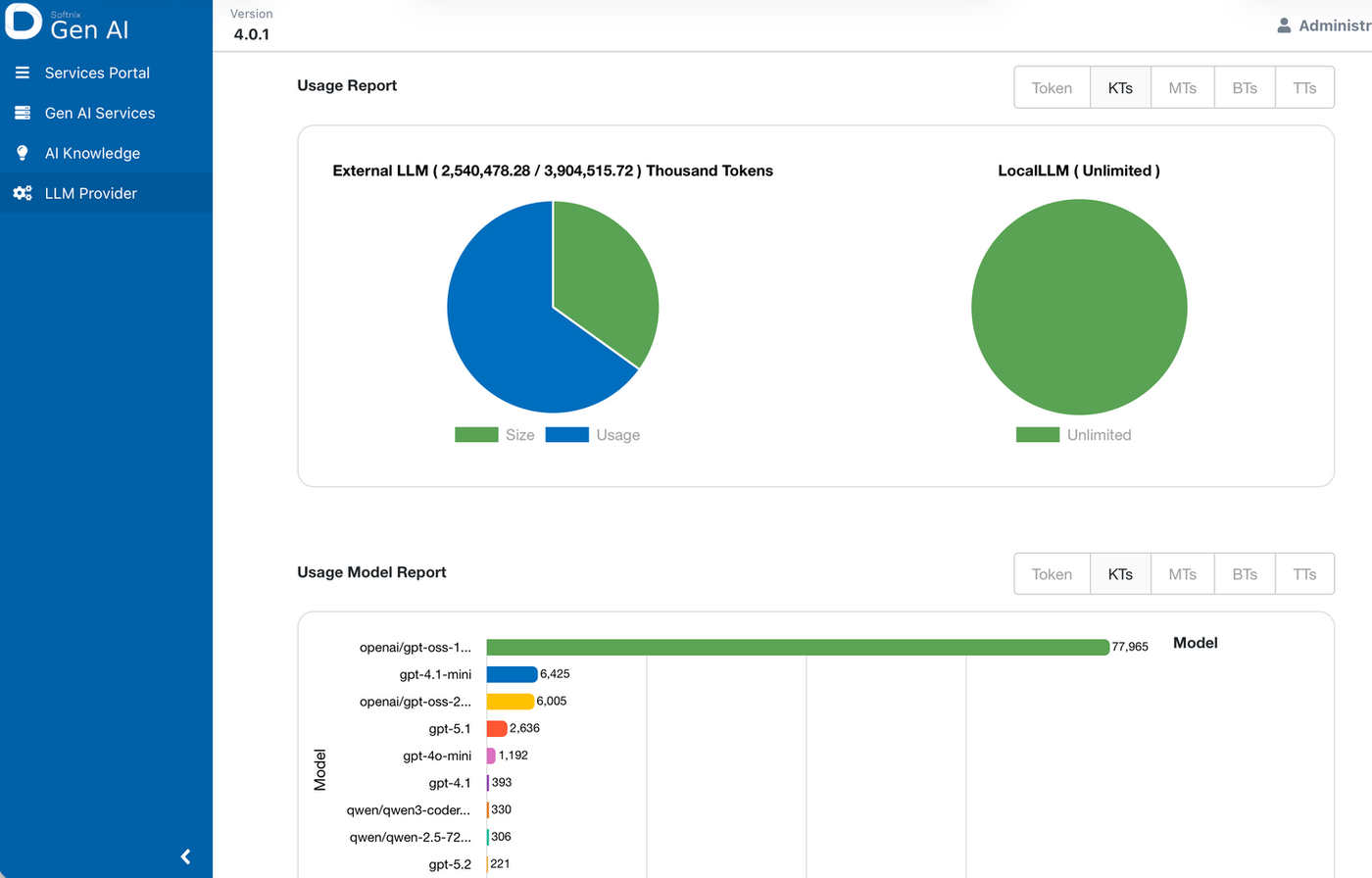Click the LocalLLM ( Unlimited ) title
This screenshot has height=878, width=1372.
(1079, 171)
